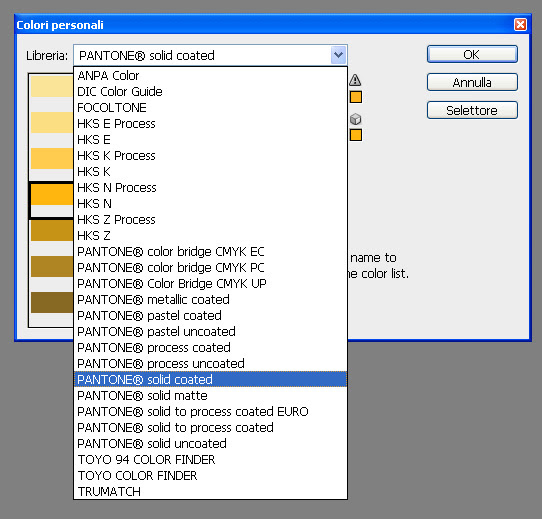Image resolution: width=542 pixels, height=519 pixels.
Task: Choose TOYO 94 COLOR FINDER
Action: 210,460
